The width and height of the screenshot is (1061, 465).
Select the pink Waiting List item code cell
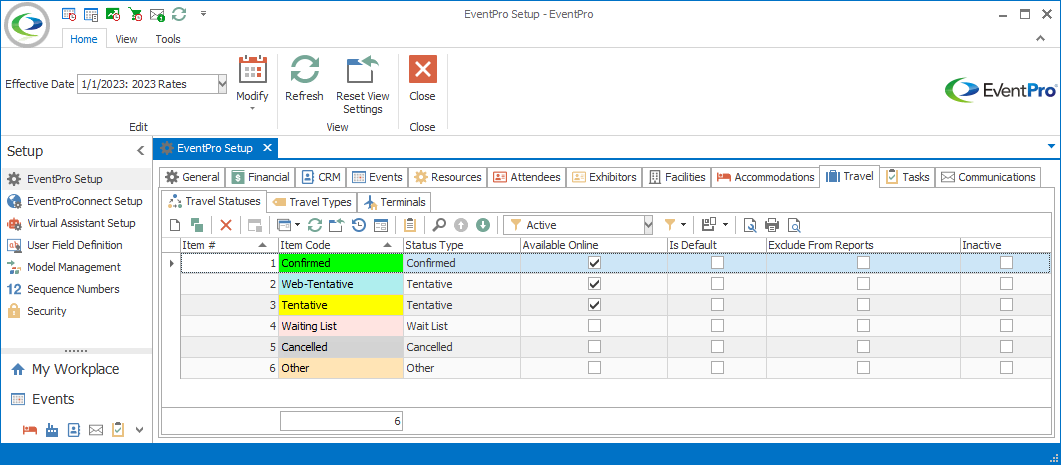click(341, 326)
